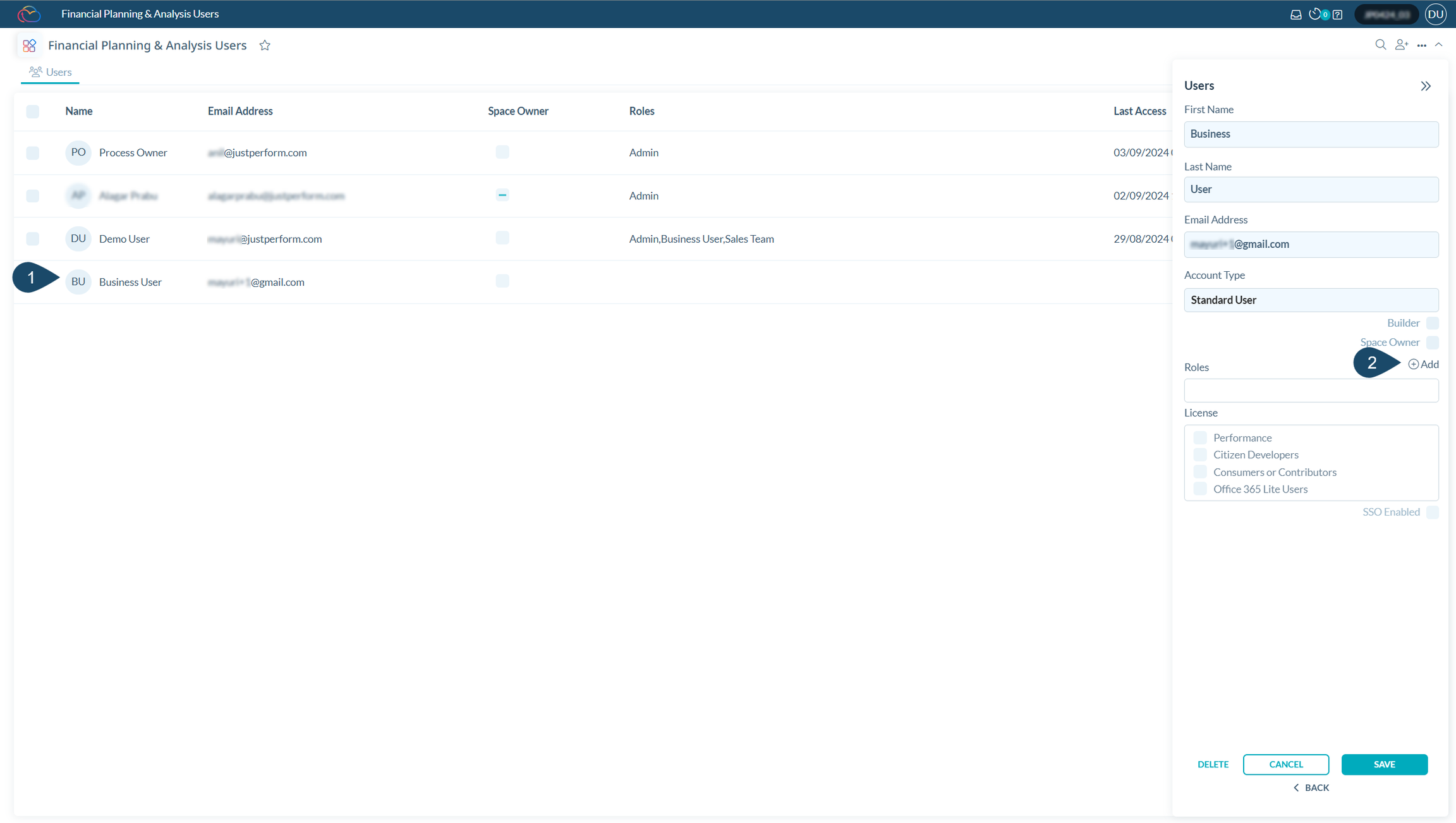Viewport: 1456px width, 823px height.
Task: Open the inbox notifications icon
Action: point(1297,13)
